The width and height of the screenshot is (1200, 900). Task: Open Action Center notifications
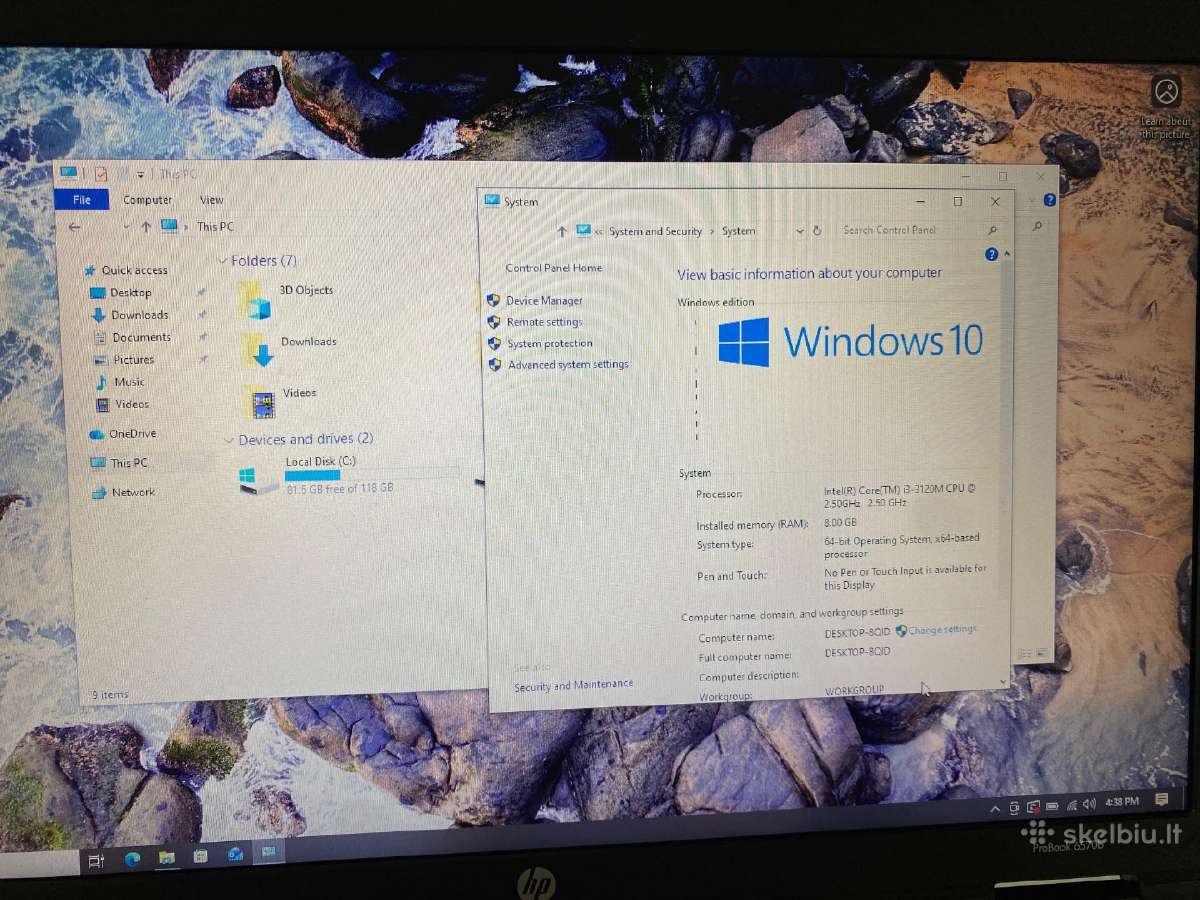click(x=1161, y=799)
